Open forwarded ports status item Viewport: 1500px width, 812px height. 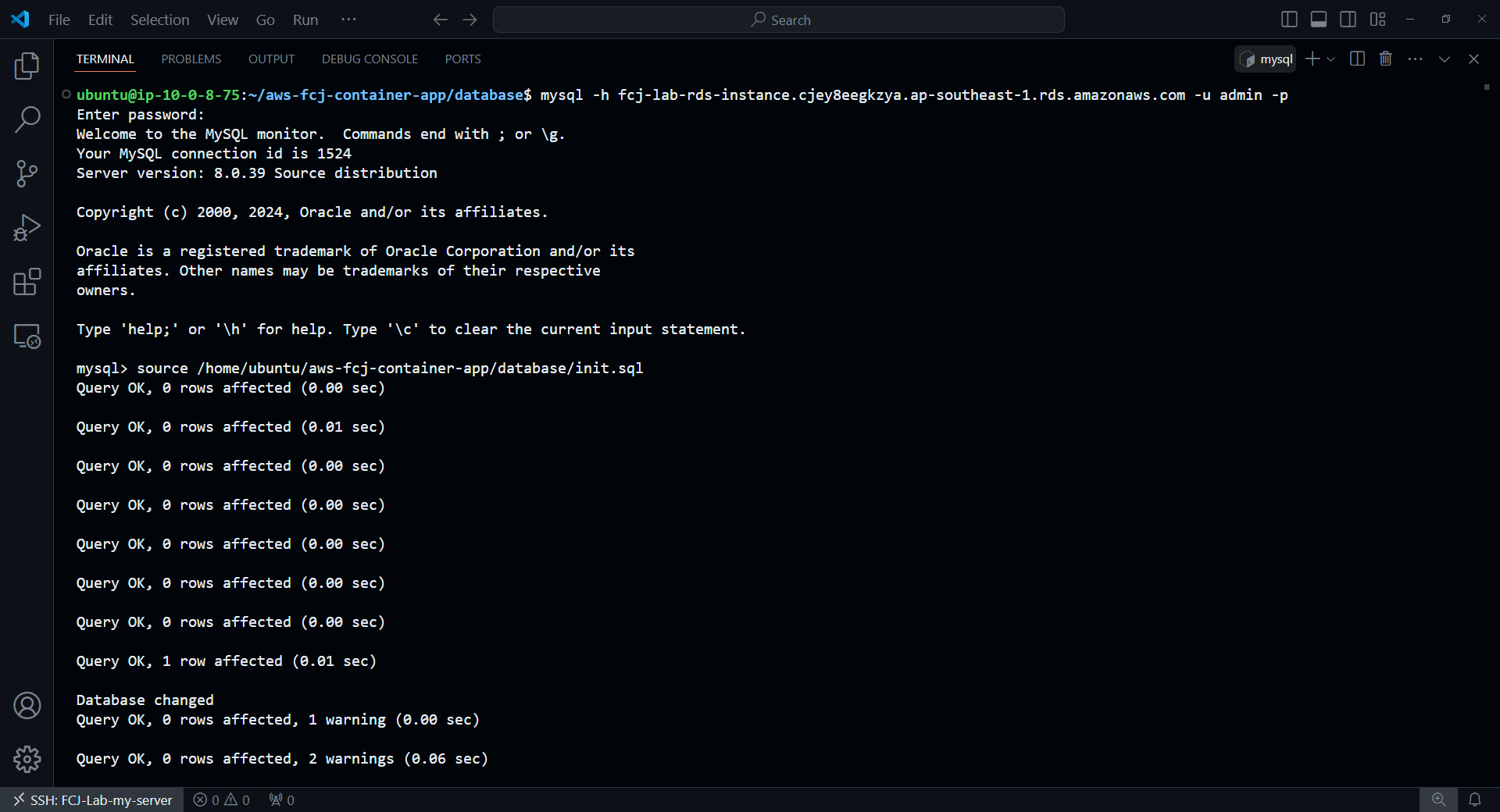281,800
